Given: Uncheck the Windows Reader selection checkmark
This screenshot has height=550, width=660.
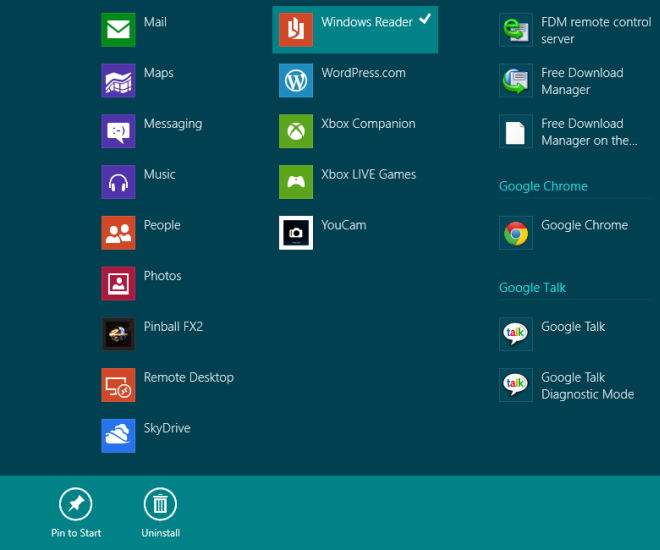Looking at the screenshot, I should (x=425, y=19).
